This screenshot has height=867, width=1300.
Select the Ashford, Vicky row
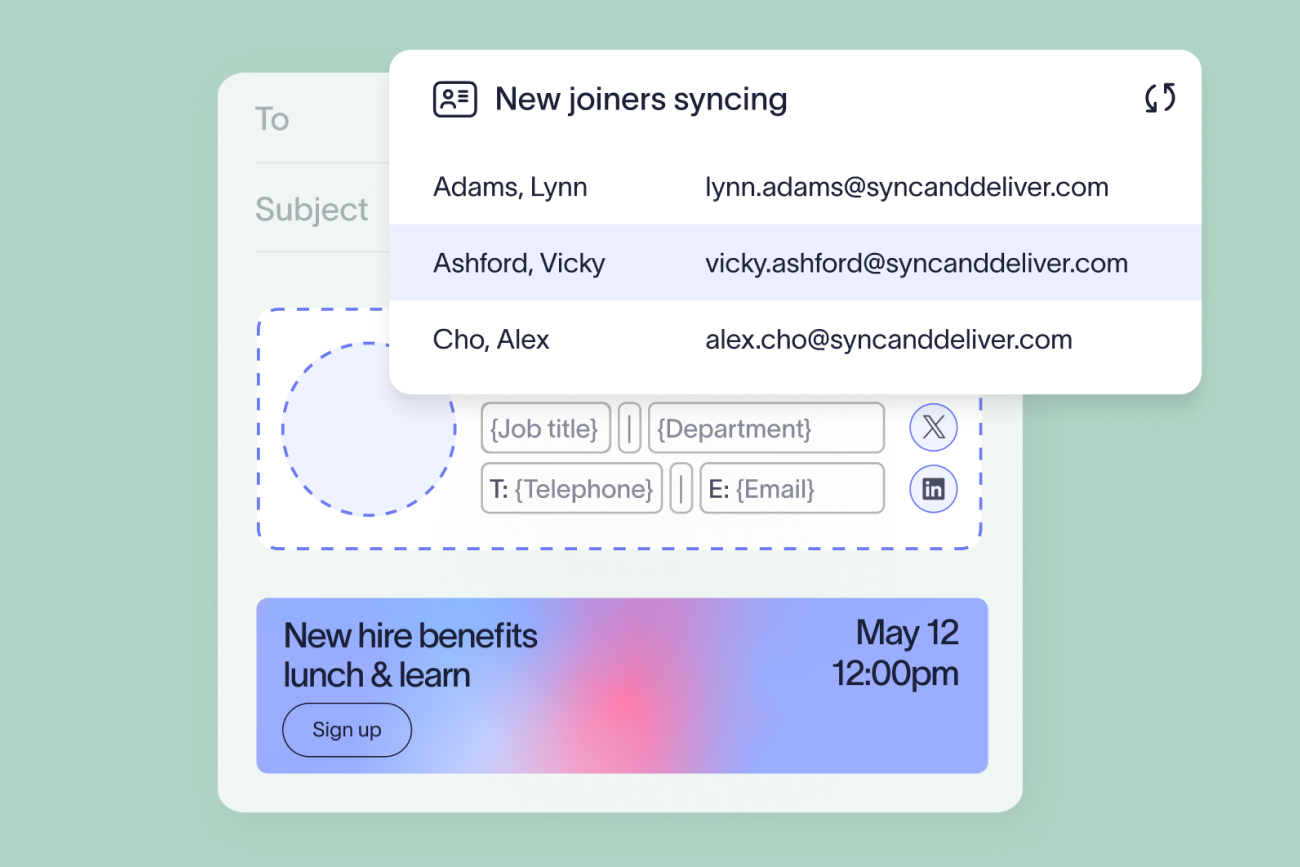click(x=795, y=263)
